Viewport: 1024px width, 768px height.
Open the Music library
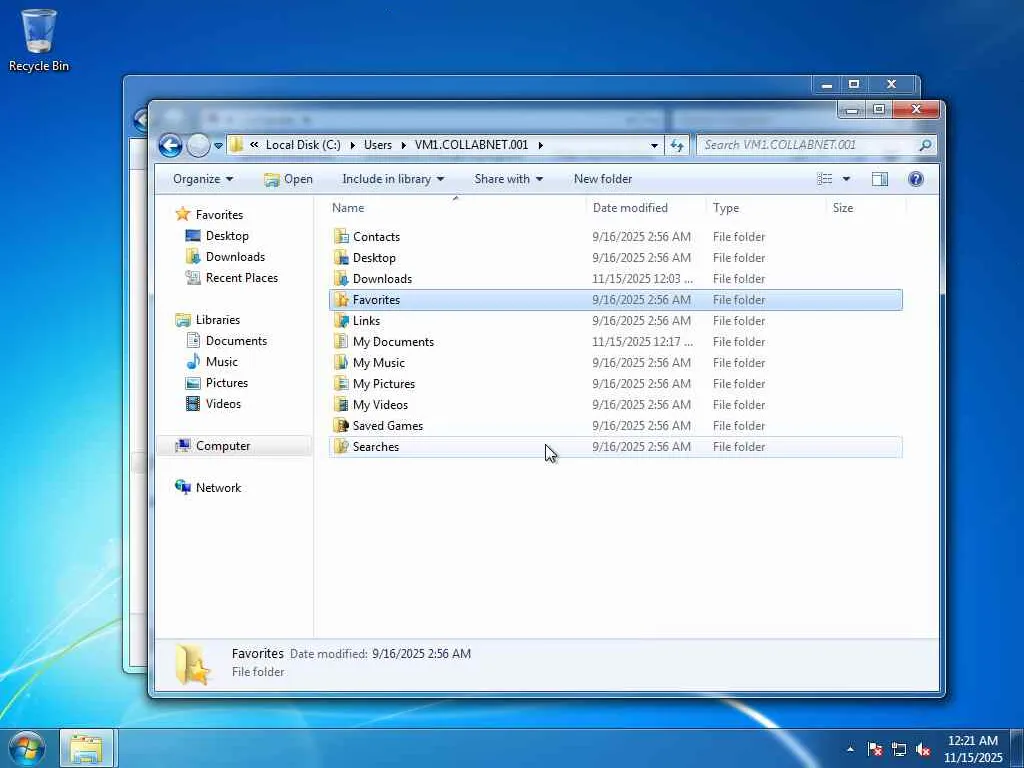(x=221, y=362)
